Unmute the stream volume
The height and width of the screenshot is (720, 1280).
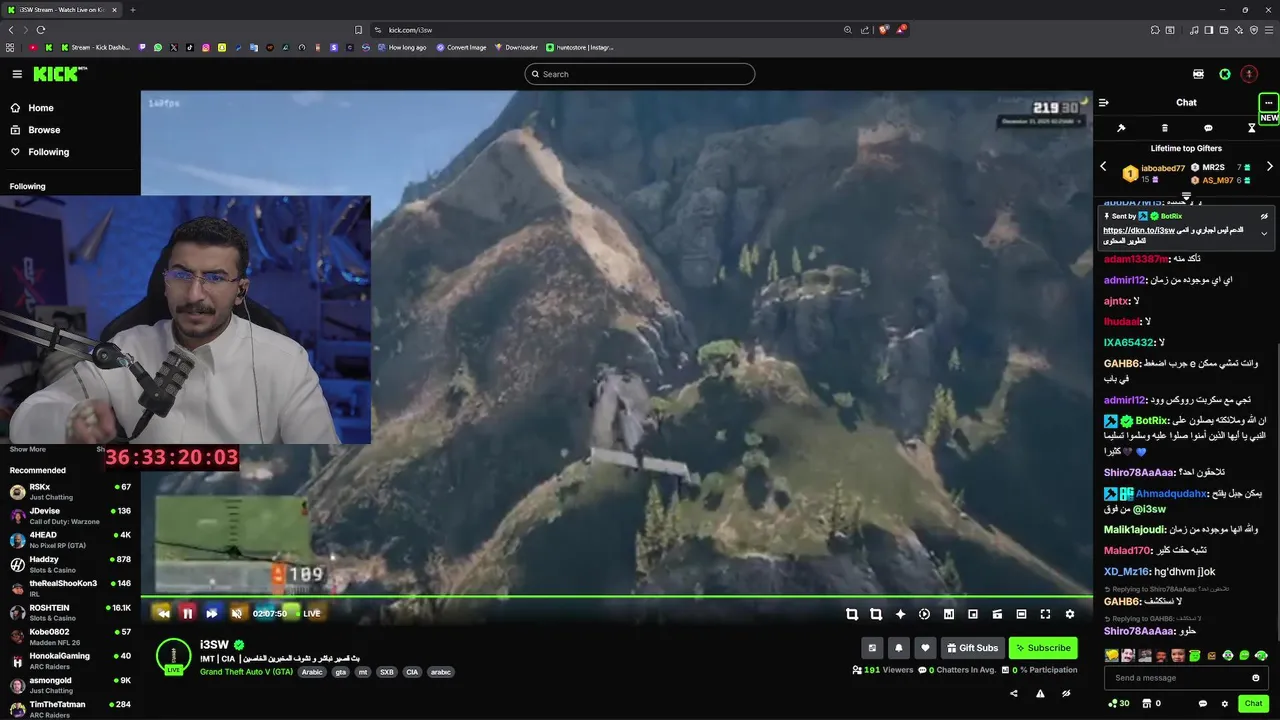point(236,613)
